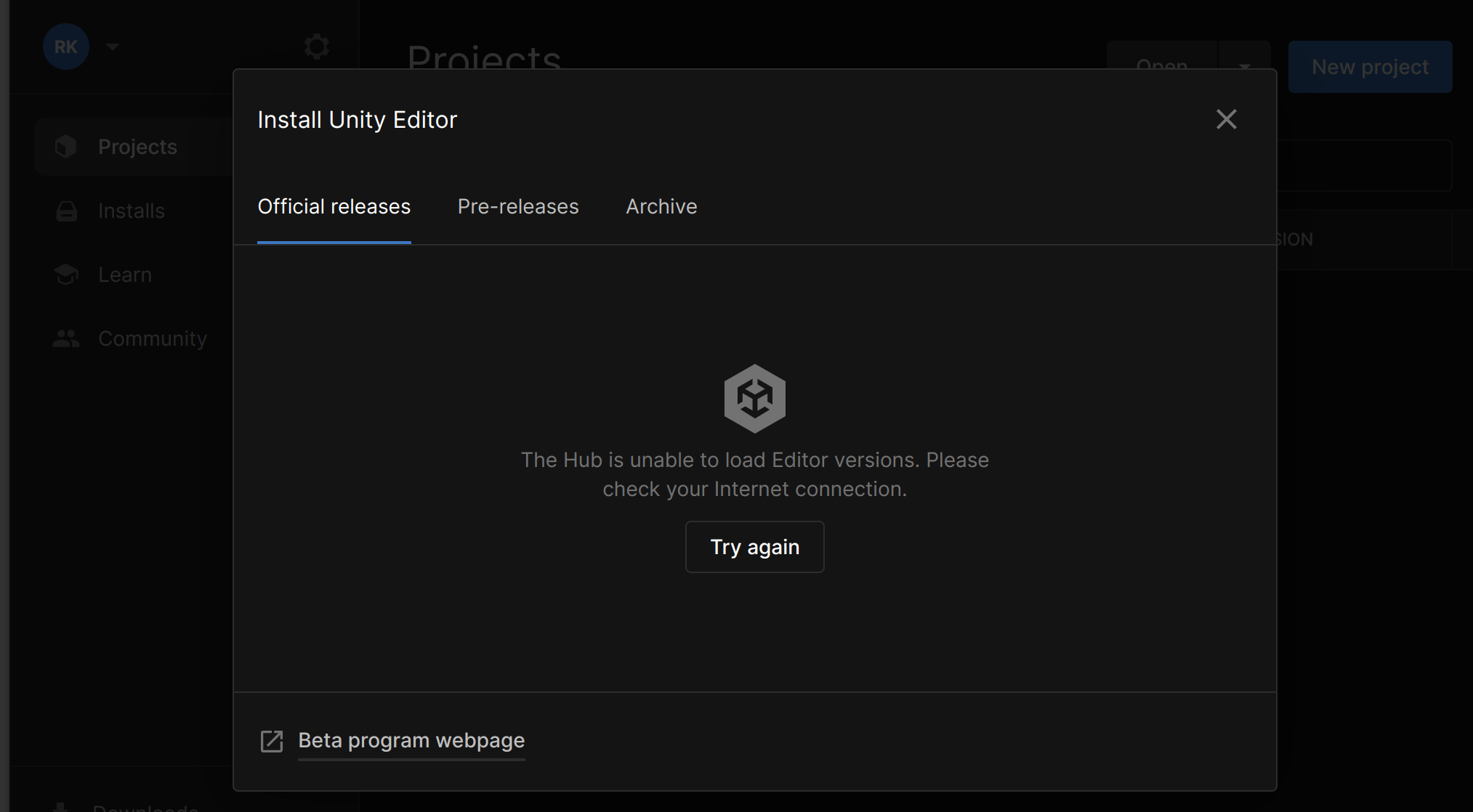Click the New project button
The height and width of the screenshot is (812, 1473).
point(1370,67)
